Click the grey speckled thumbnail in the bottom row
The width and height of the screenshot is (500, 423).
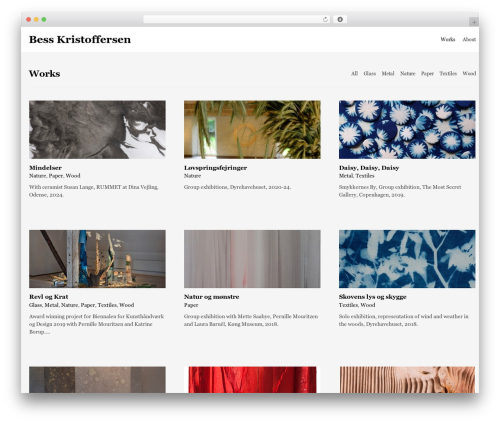(97, 380)
